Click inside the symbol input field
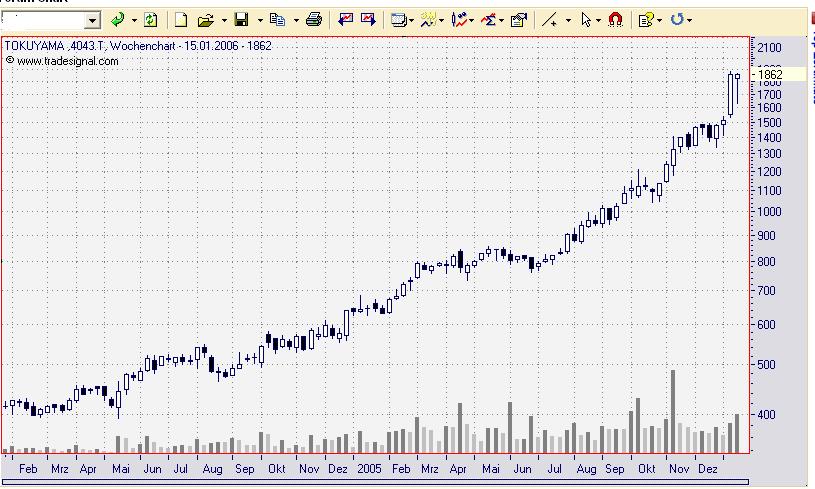The image size is (815, 489). point(43,20)
